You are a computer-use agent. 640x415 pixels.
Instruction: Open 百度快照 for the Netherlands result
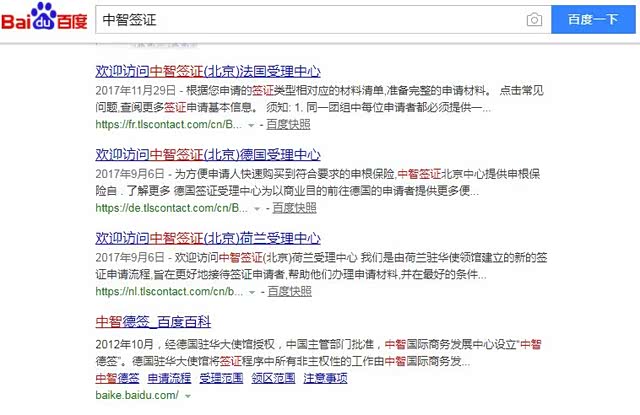[289, 292]
